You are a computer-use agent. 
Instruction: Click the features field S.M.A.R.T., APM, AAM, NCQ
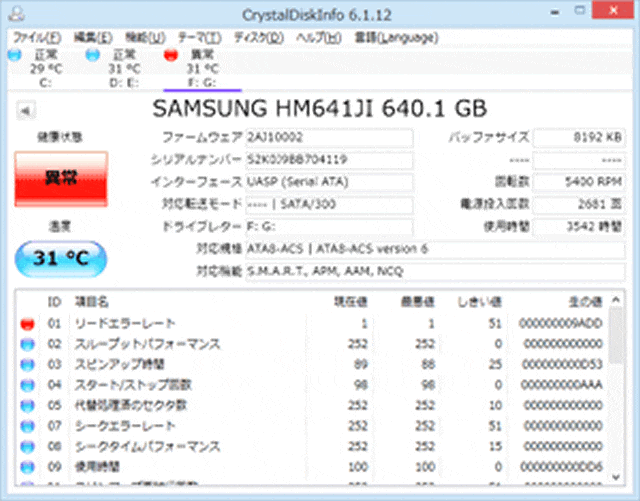pyautogui.click(x=436, y=272)
